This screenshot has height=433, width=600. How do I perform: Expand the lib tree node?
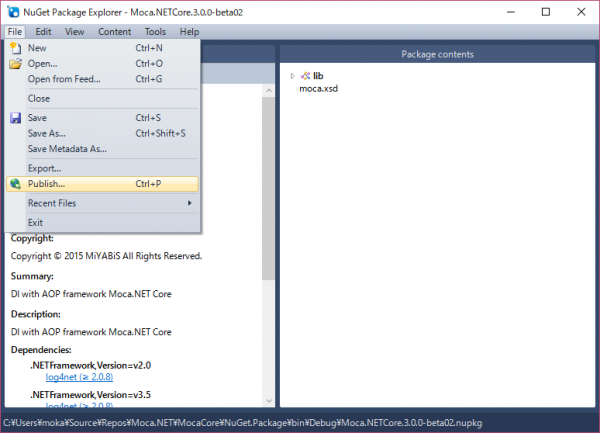click(292, 76)
